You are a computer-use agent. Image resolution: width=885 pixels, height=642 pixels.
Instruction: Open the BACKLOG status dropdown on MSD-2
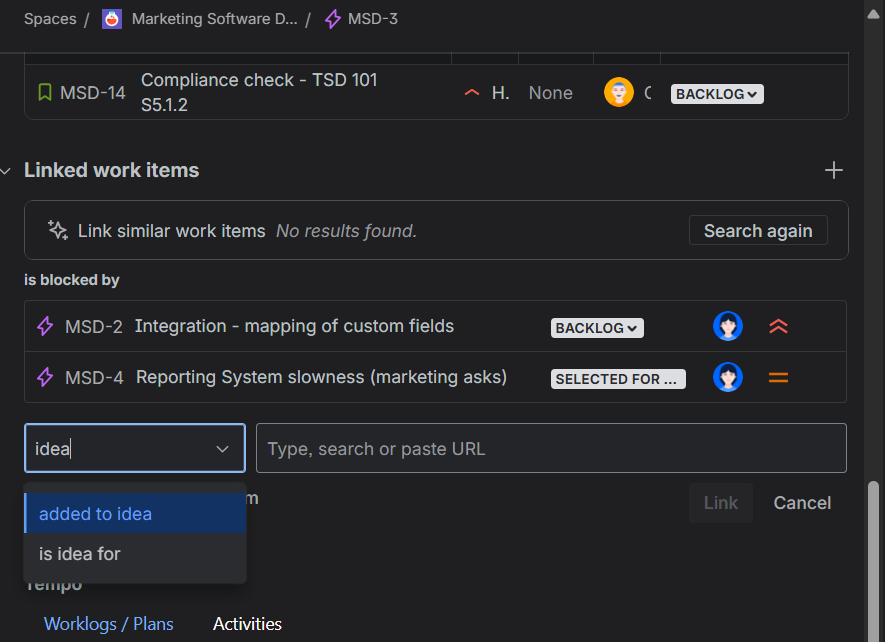tap(597, 327)
